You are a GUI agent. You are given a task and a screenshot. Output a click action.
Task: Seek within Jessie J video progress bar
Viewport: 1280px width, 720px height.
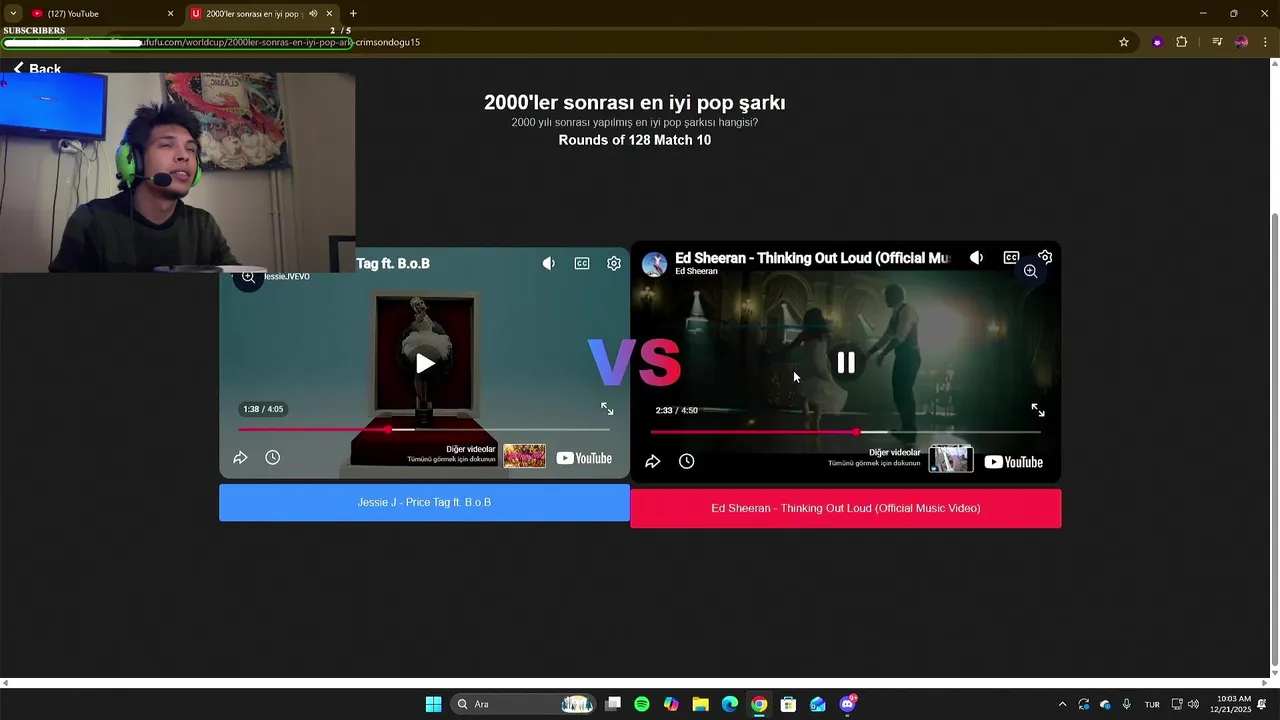424,430
